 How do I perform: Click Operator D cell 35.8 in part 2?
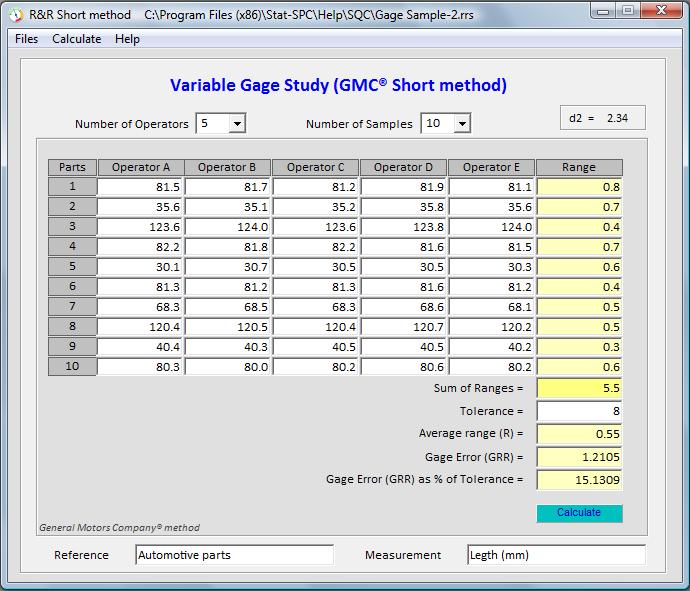404,207
